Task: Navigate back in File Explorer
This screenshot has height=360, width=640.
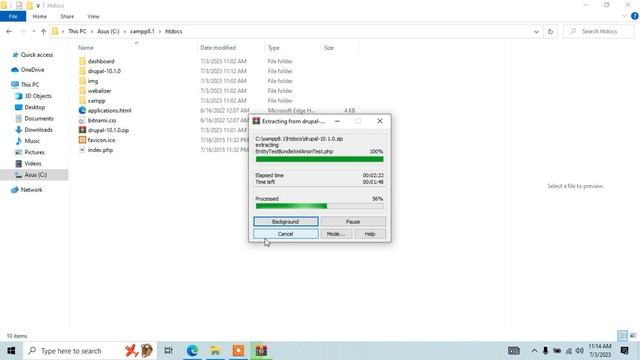Action: click(9, 31)
